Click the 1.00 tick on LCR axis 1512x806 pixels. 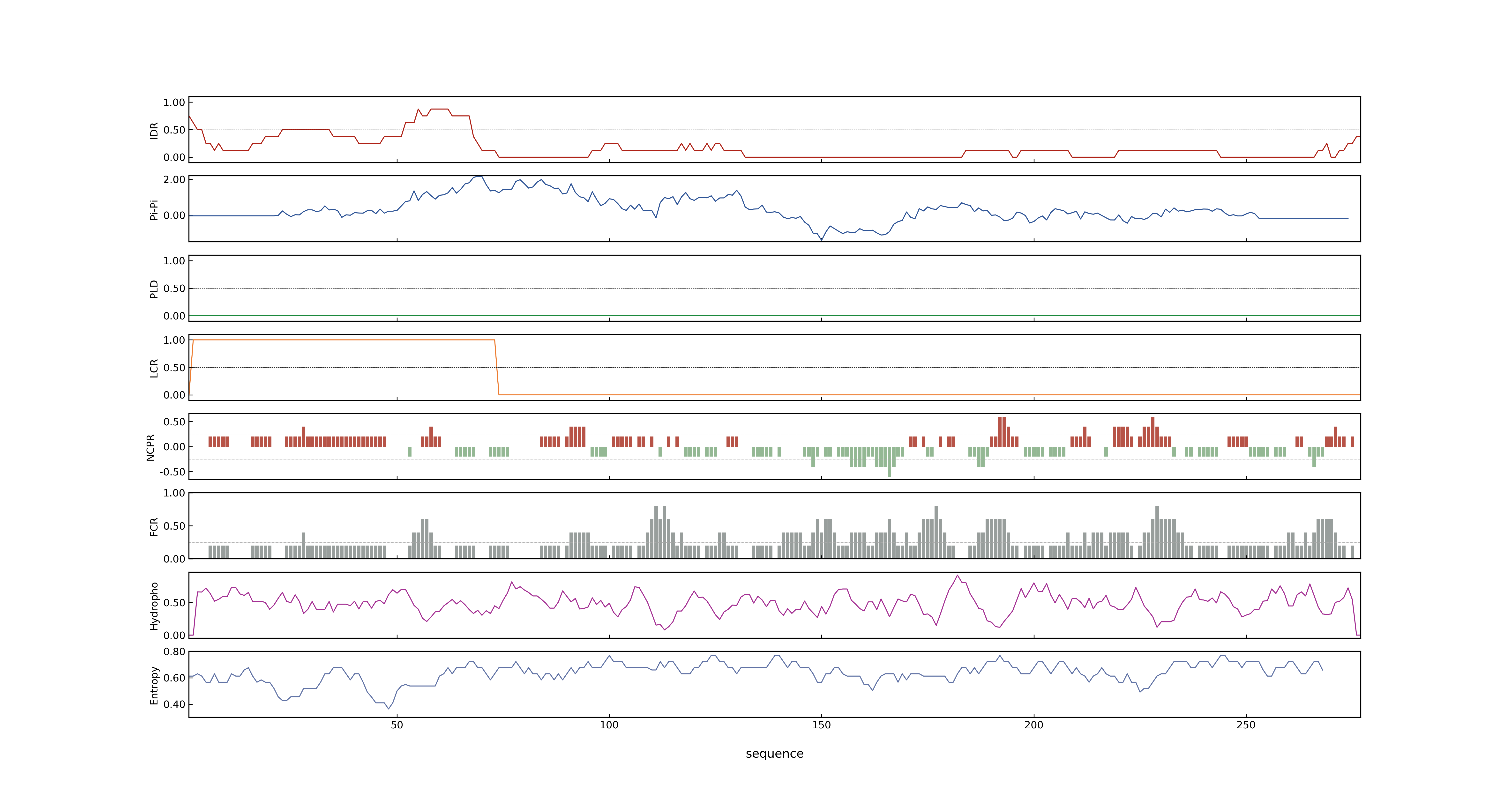[x=174, y=340]
